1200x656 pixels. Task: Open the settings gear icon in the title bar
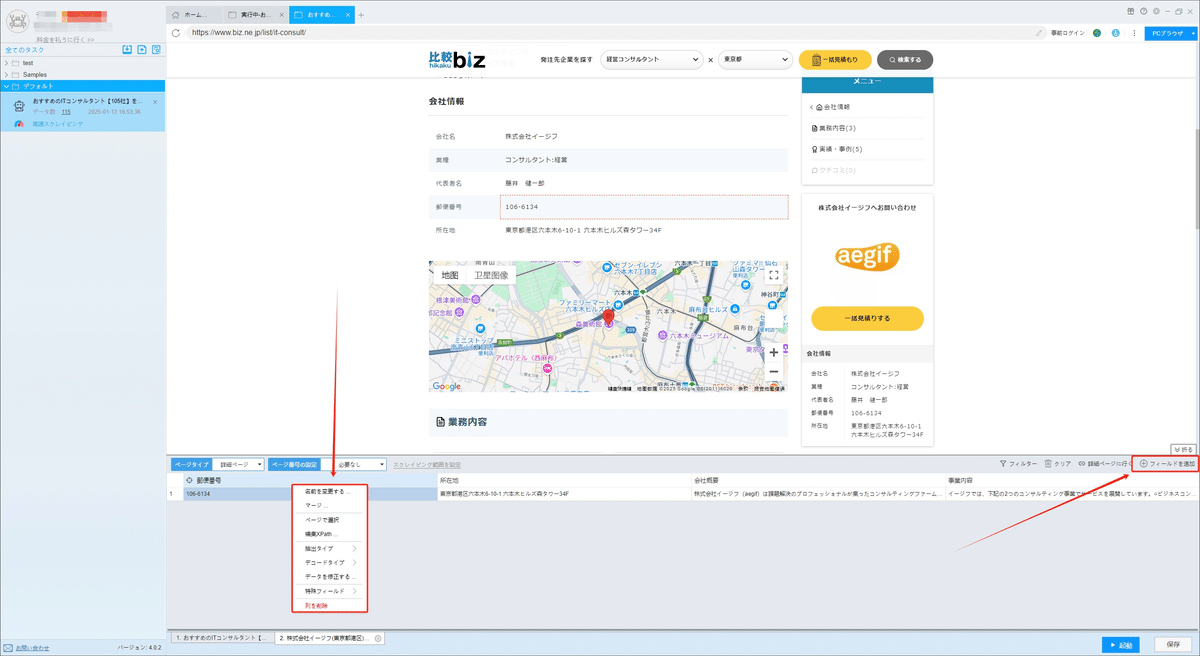coord(1155,10)
